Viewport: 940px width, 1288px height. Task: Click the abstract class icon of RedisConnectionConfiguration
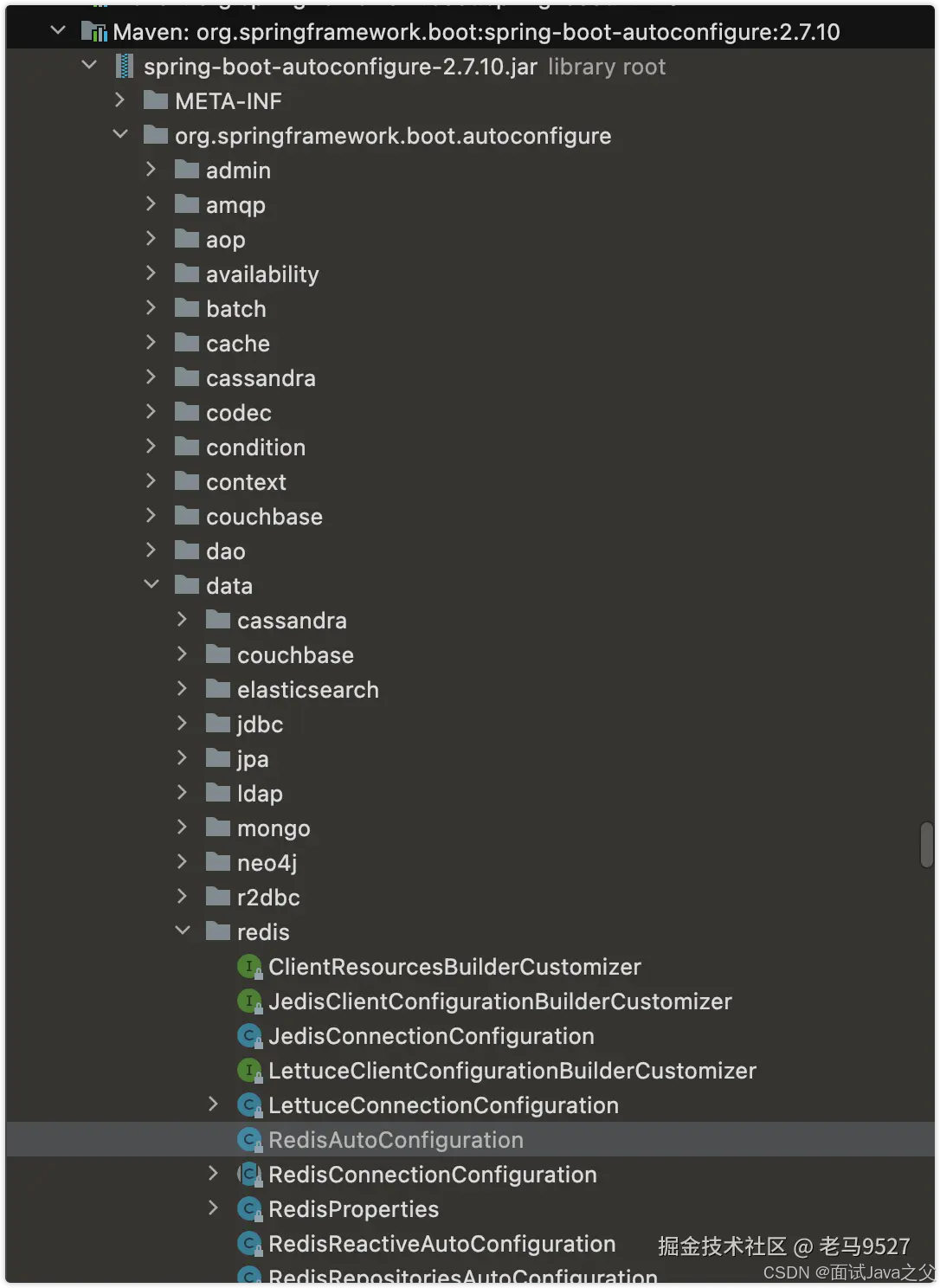(x=249, y=1175)
